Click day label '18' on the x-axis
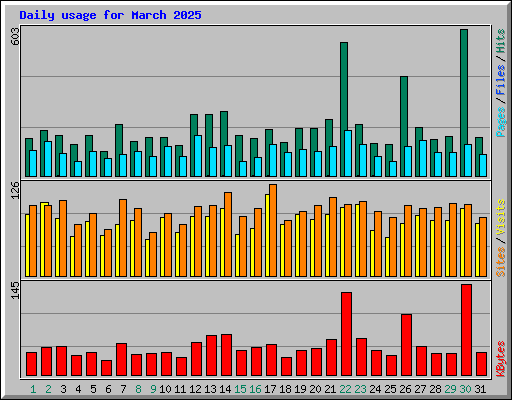 tap(285, 389)
